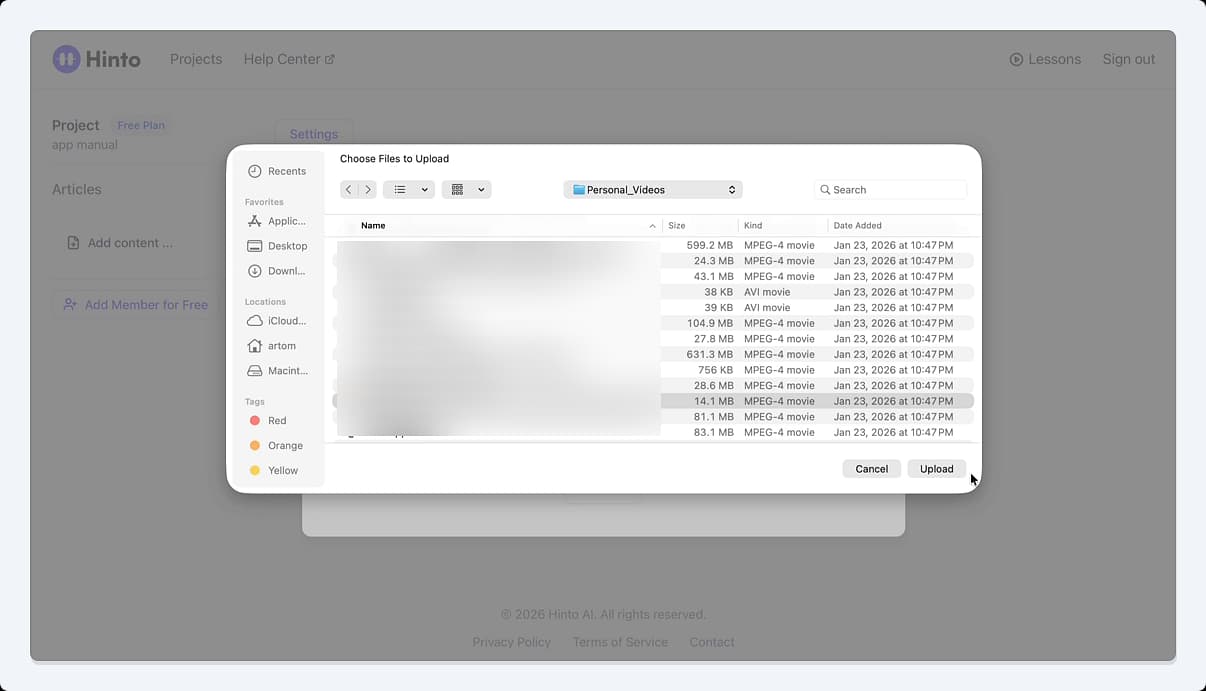The width and height of the screenshot is (1206, 691).
Task: Go back with the left chevron button
Action: click(348, 190)
